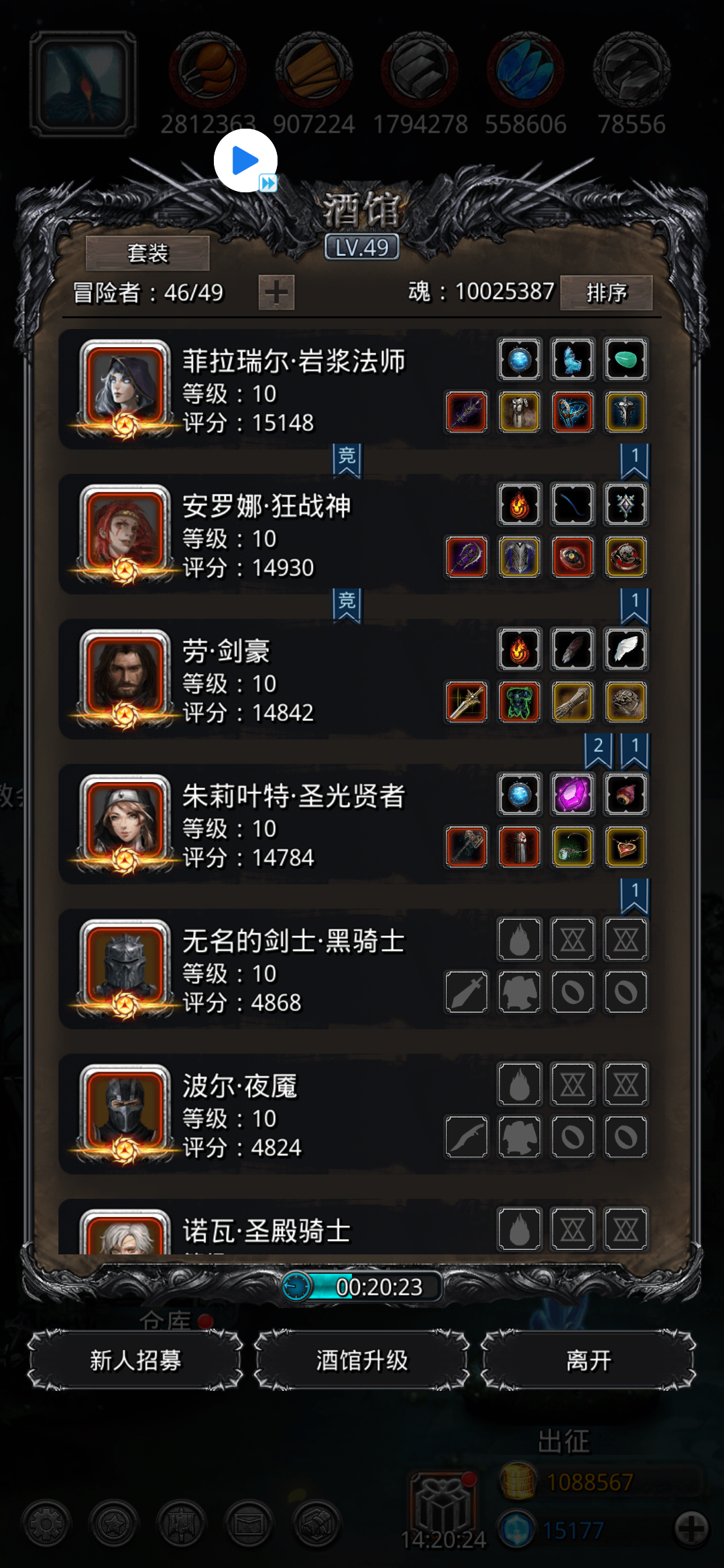724x1568 pixels.
Task: Click the 酒馆升级 button
Action: 362,1360
